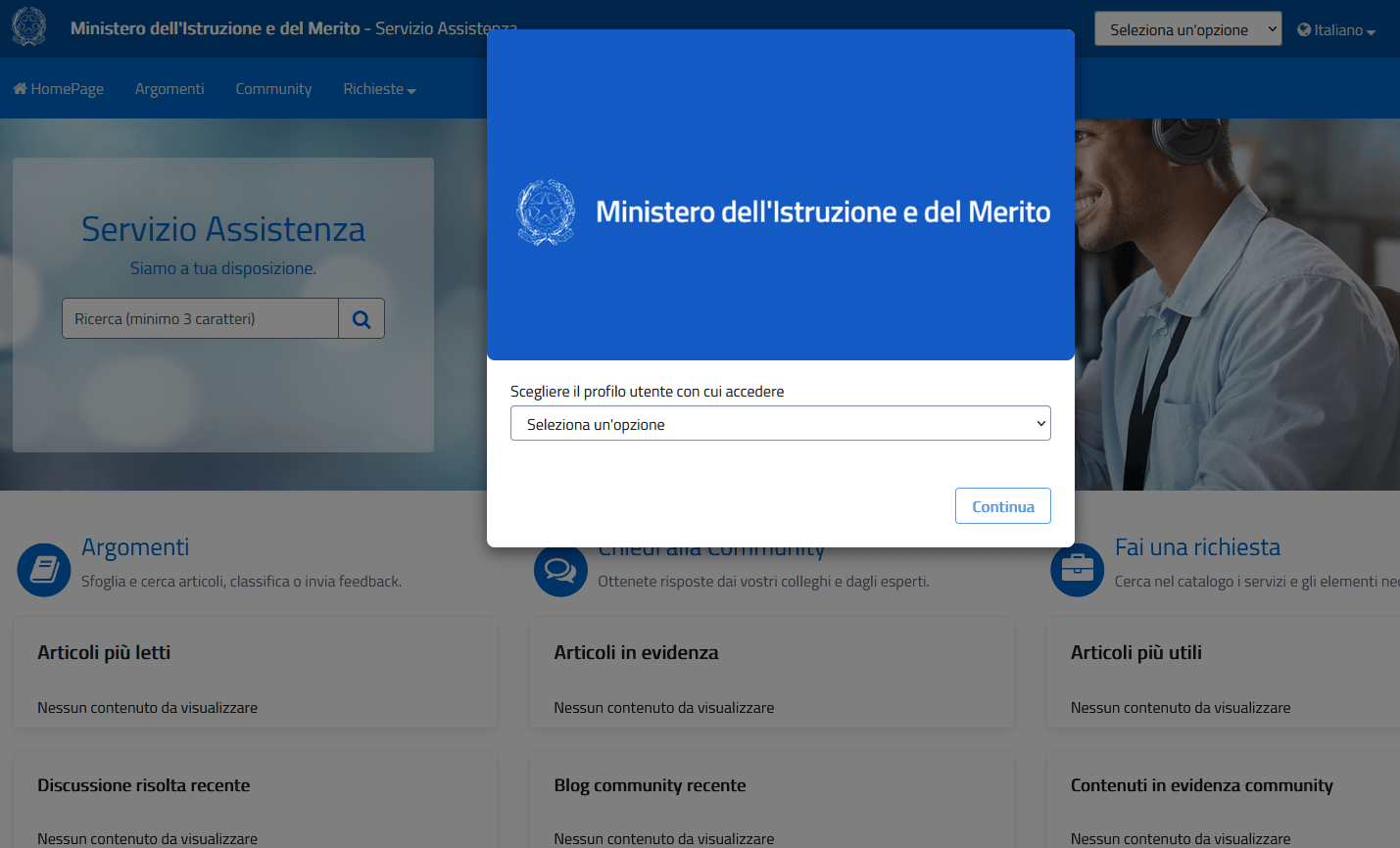
Task: Click the emblem in the modal banner
Action: click(546, 212)
